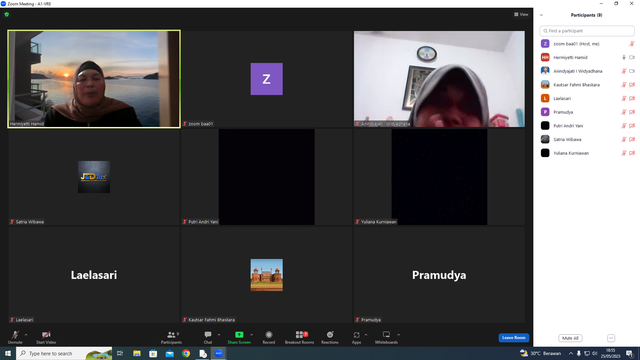
Task: Open notification center icon in system tray
Action: click(630, 353)
